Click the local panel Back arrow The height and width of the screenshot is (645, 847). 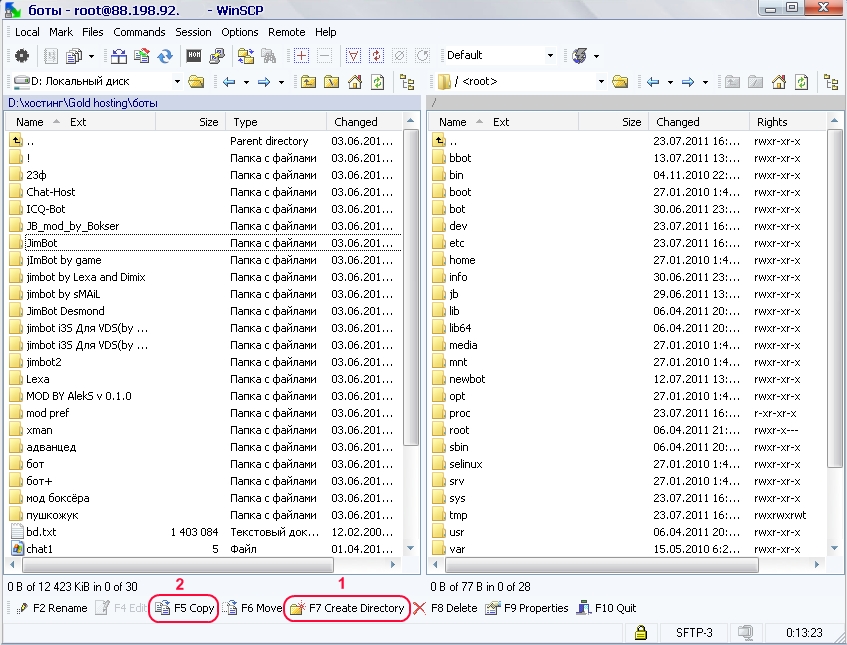coord(229,82)
